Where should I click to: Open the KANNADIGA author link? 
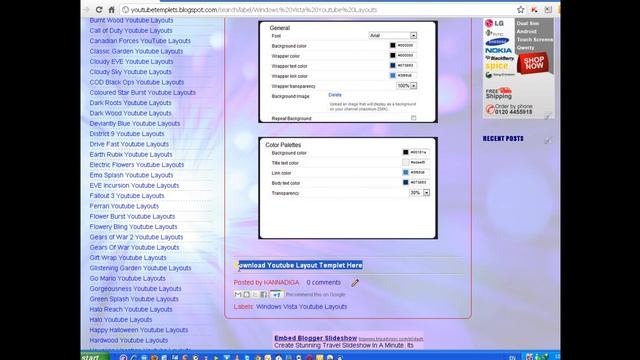click(281, 282)
